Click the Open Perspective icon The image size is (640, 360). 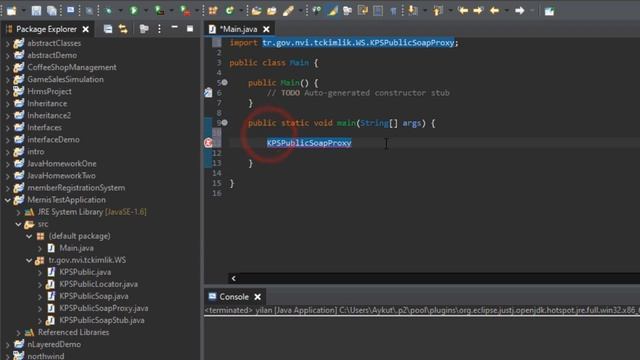549,11
